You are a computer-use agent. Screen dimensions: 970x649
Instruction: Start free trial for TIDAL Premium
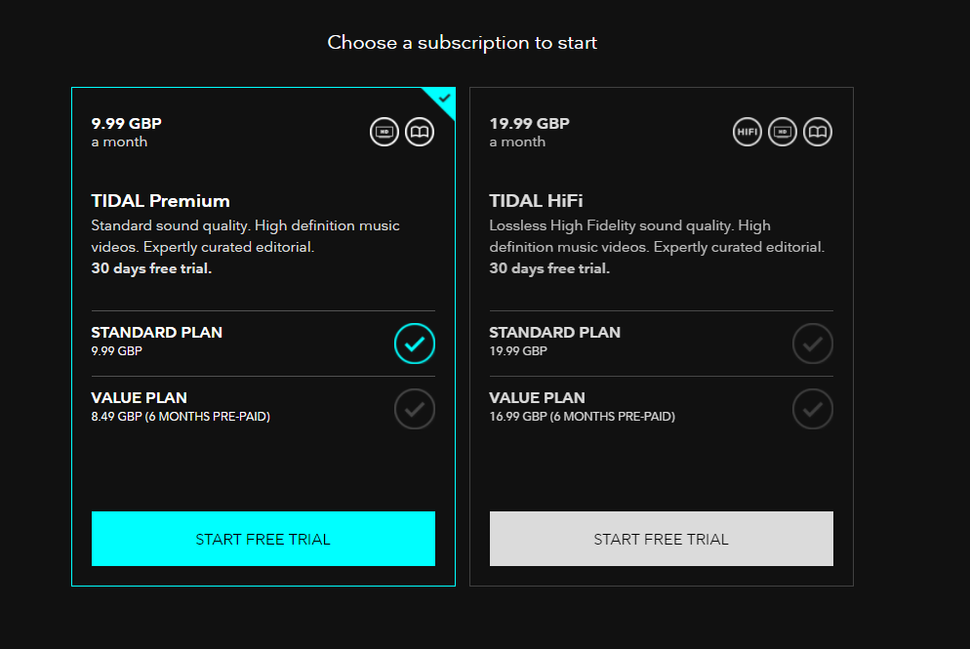point(262,538)
